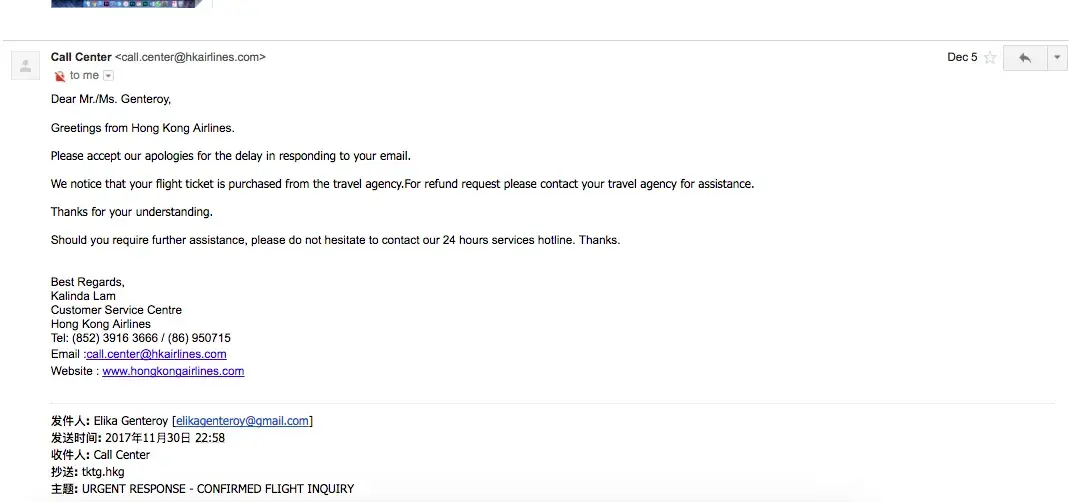1070x502 pixels.
Task: Click the bold sender name Call Center
Action: click(x=81, y=57)
